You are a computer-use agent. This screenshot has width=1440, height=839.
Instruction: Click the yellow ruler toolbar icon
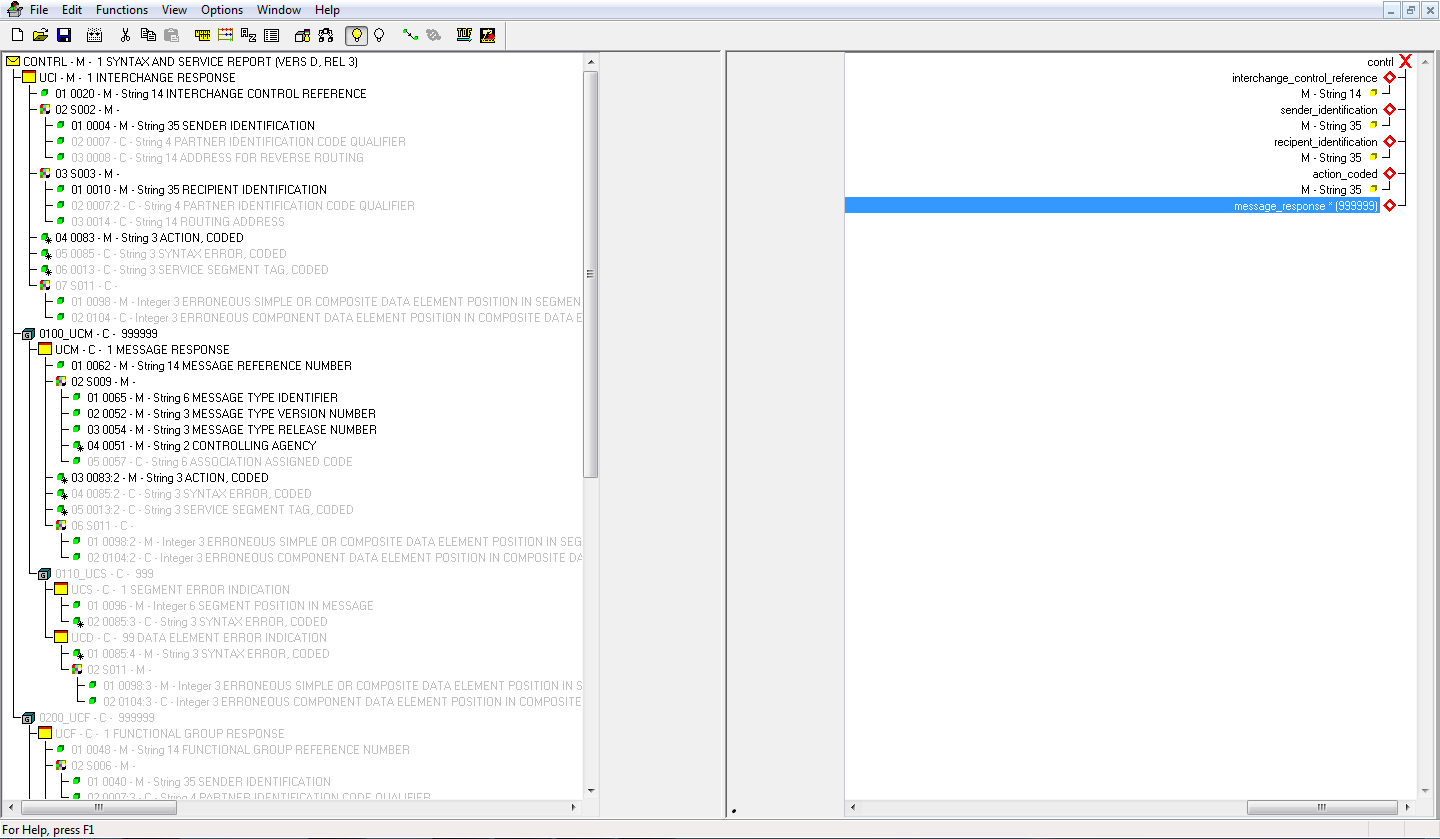203,35
